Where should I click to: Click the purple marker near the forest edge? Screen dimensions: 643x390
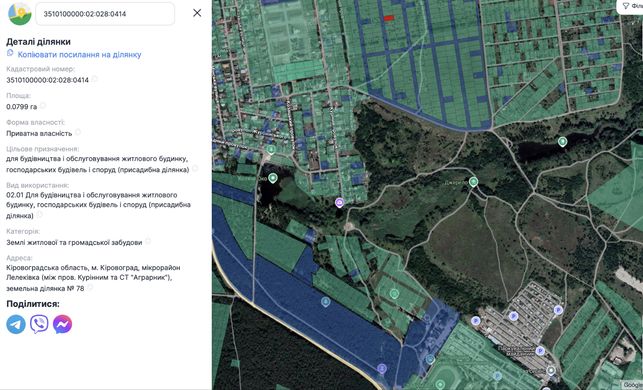[340, 202]
